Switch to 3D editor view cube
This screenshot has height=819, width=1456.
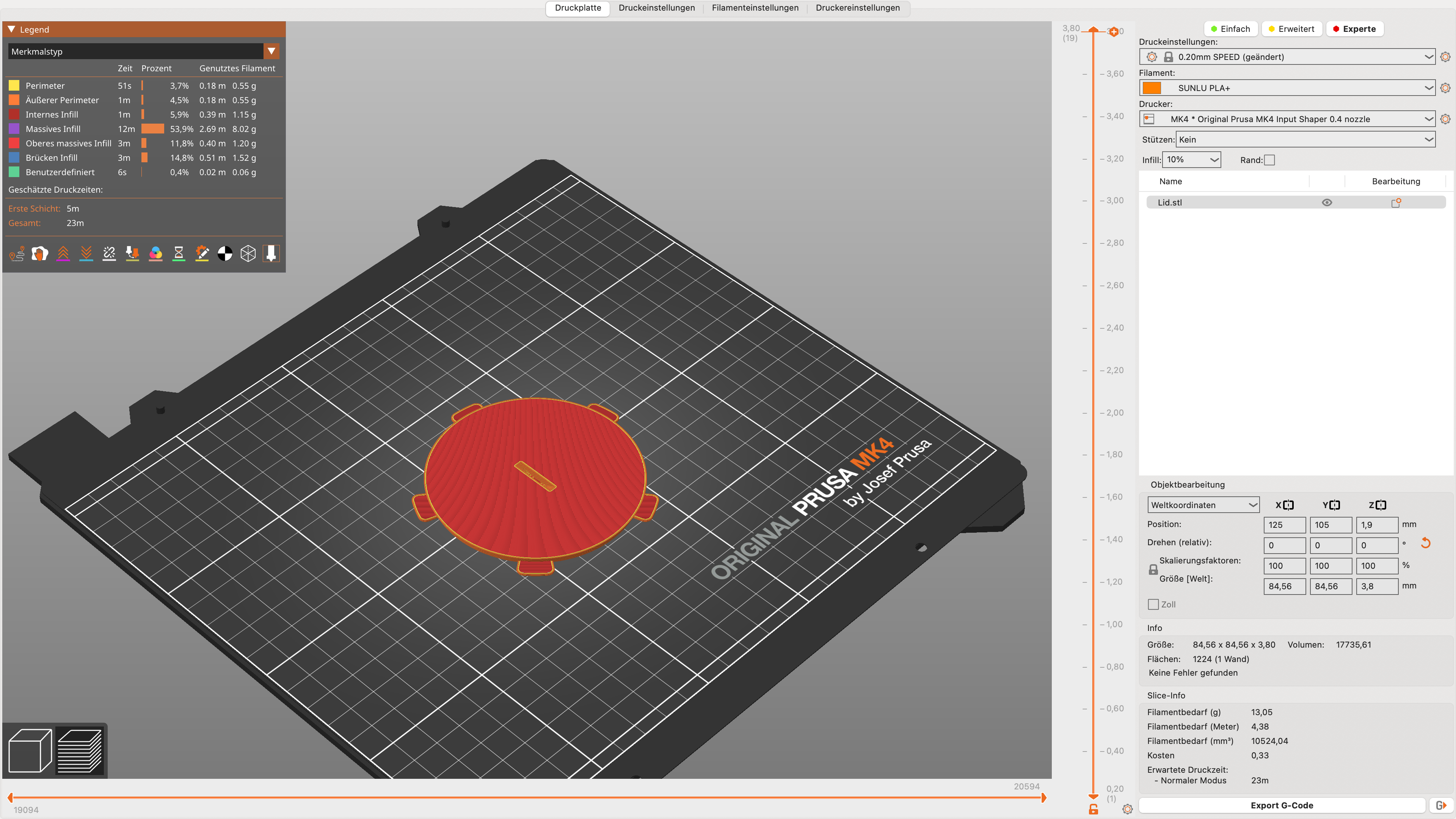[x=30, y=751]
